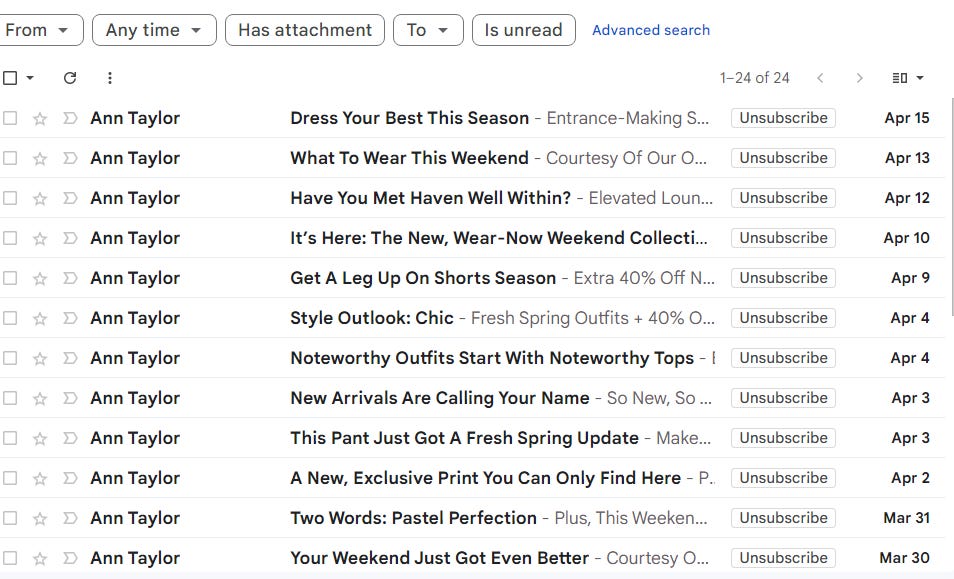
Task: Star the Your Weekend Just Got Even Better email
Action: click(x=40, y=558)
